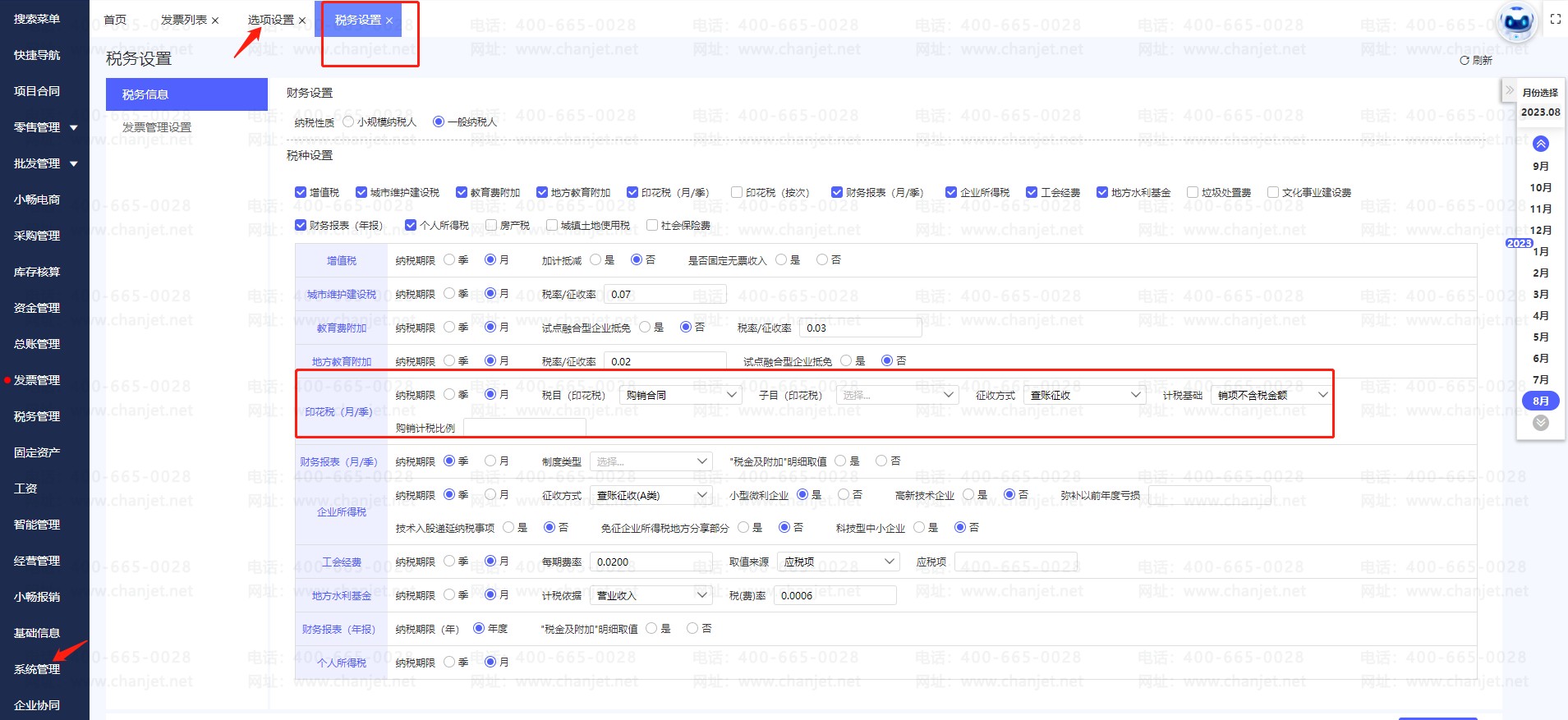Click the fullscreen icon in top-right corner
Image resolution: width=1568 pixels, height=720 pixels.
click(1555, 19)
